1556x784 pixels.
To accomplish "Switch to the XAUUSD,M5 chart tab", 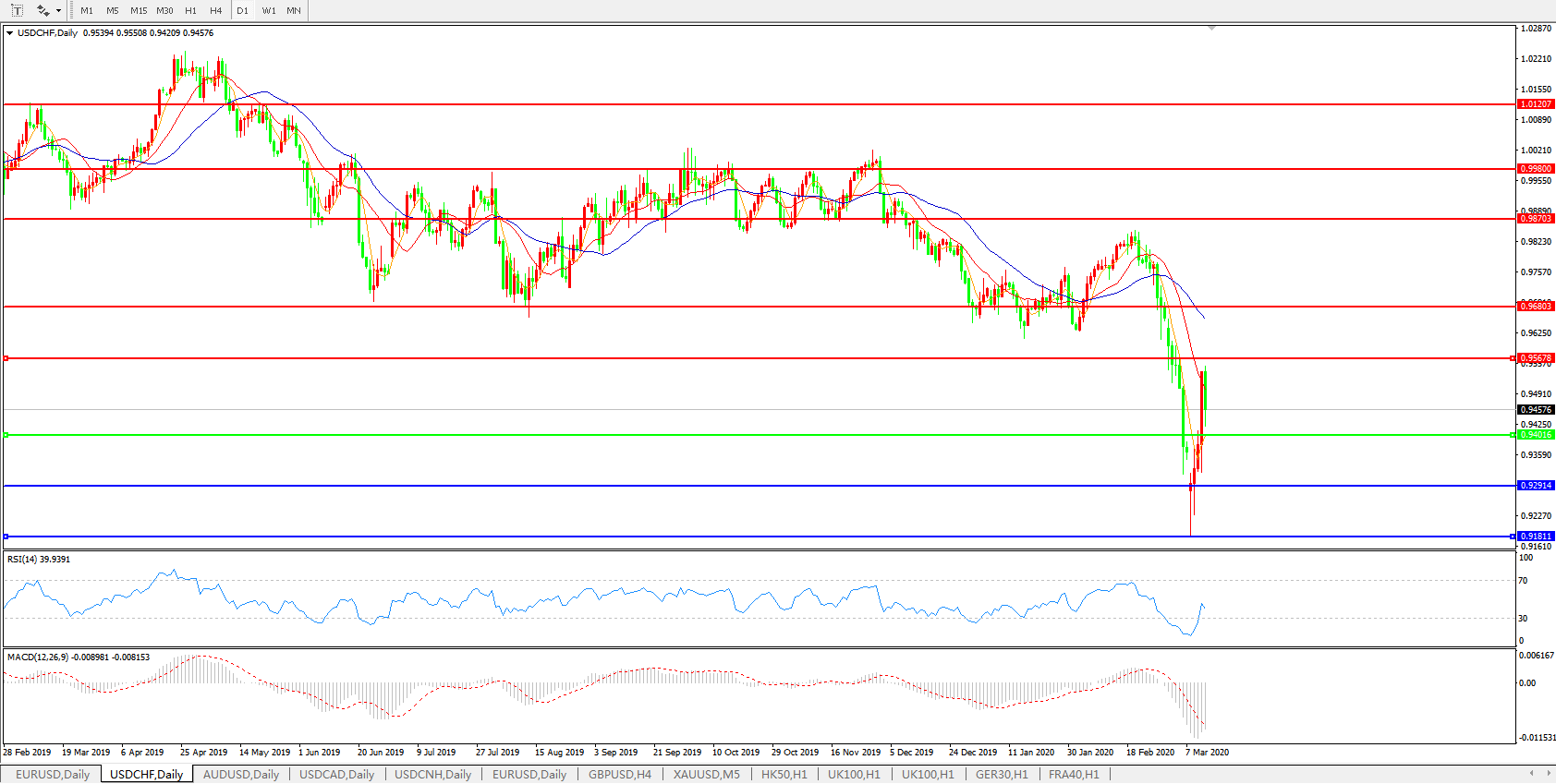I will 706,774.
